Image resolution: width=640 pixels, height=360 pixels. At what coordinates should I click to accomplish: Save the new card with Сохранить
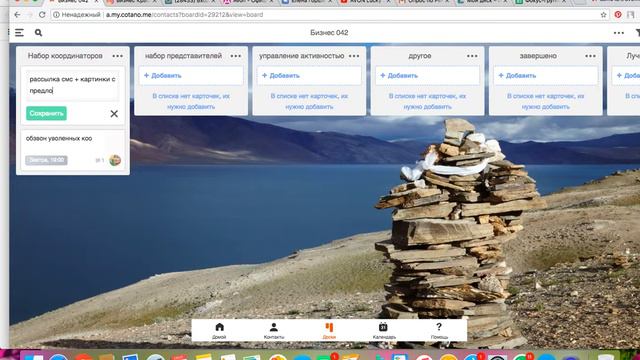tap(46, 113)
